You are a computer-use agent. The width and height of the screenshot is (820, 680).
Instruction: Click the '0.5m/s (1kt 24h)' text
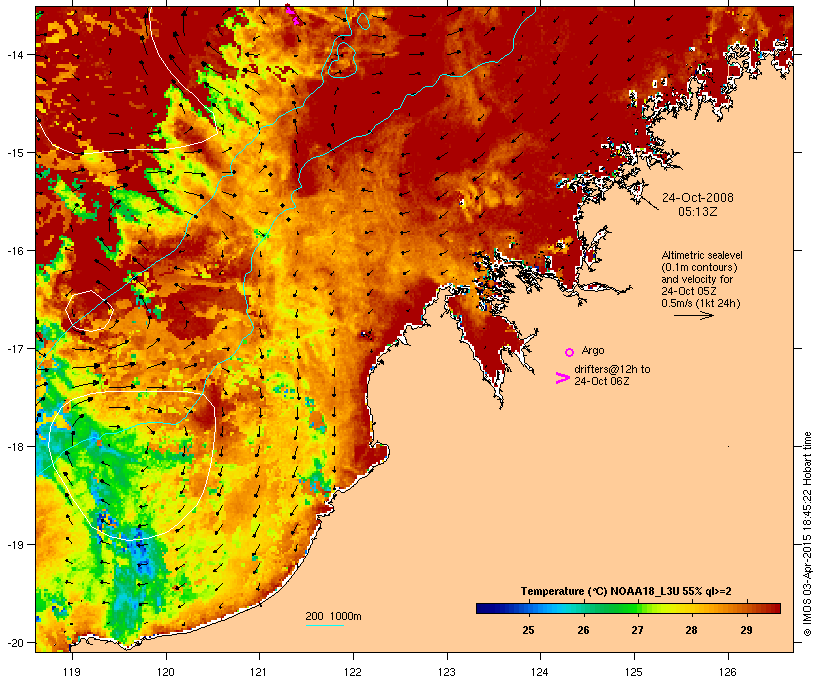(701, 303)
